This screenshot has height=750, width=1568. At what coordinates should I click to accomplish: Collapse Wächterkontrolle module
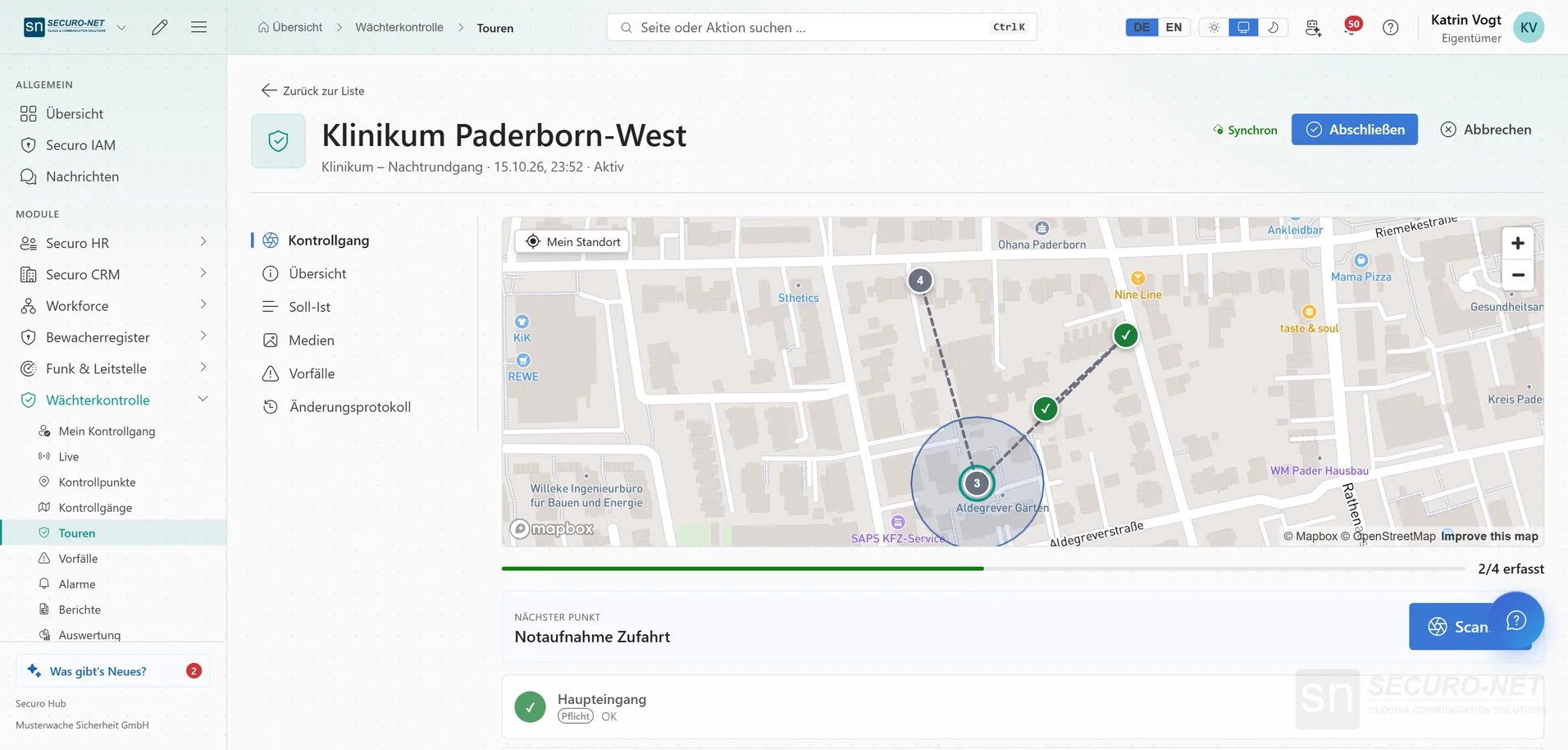pyautogui.click(x=113, y=400)
